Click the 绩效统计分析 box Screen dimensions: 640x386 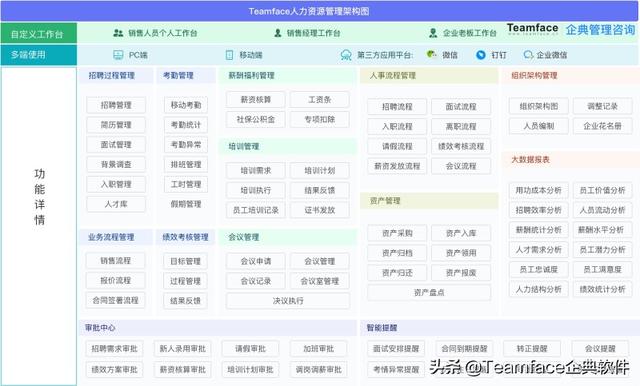[602, 289]
